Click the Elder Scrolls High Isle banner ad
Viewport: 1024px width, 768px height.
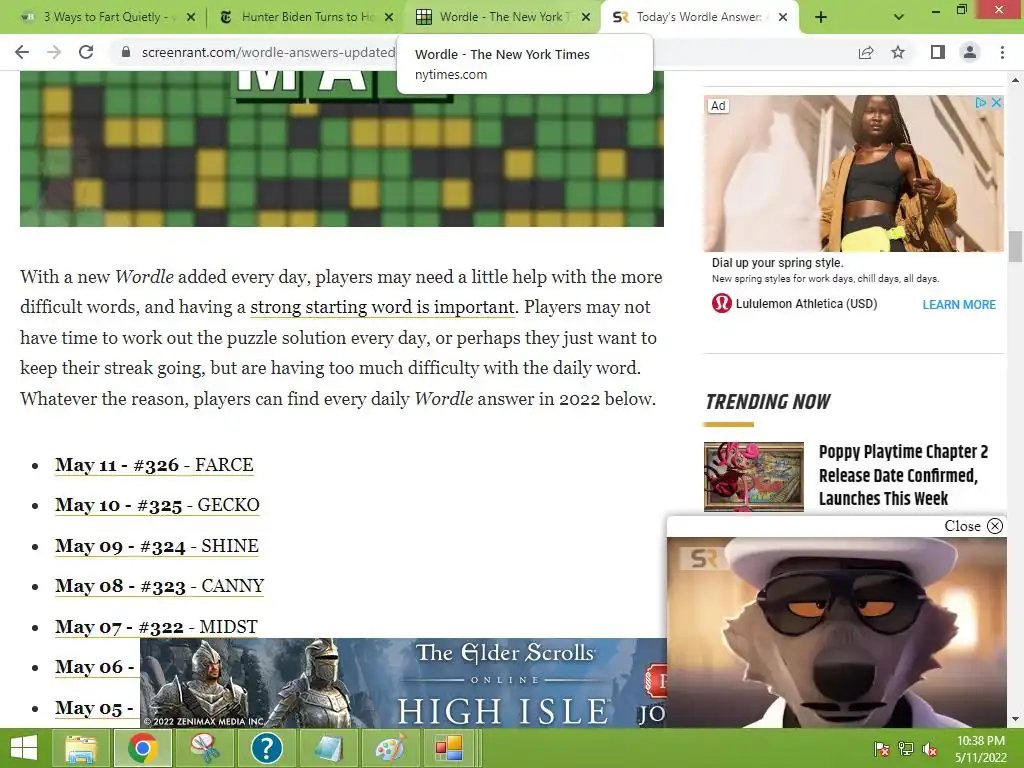point(403,683)
